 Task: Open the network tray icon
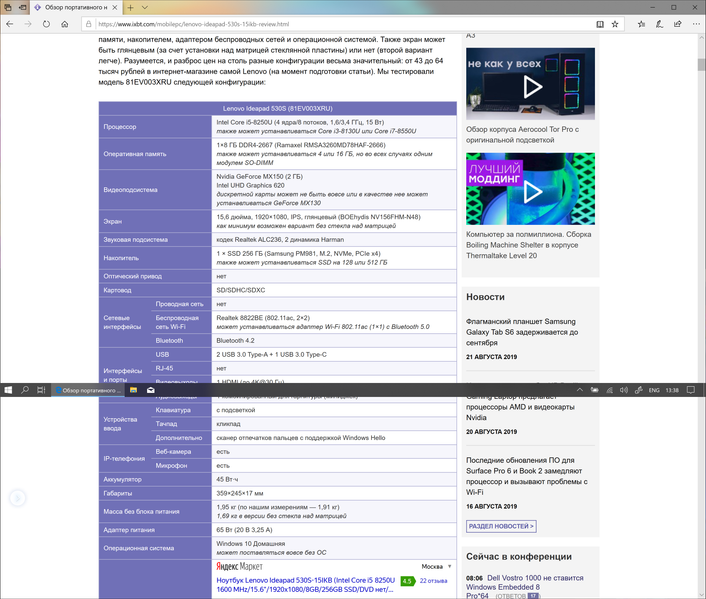tap(609, 390)
